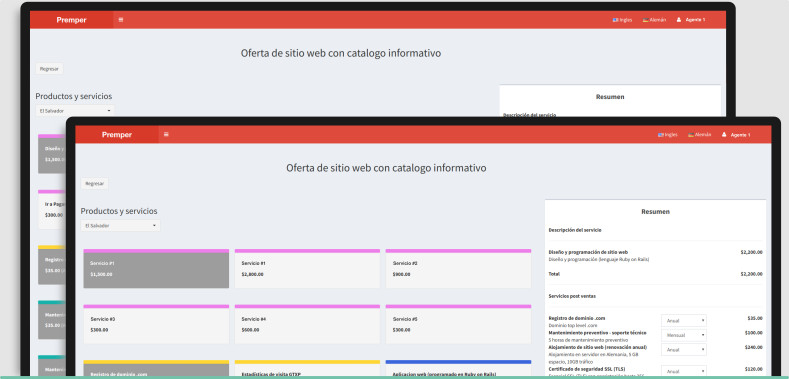This screenshot has height=379, width=789.
Task: Click the Servicios post ventas heading
Action: tap(572, 296)
